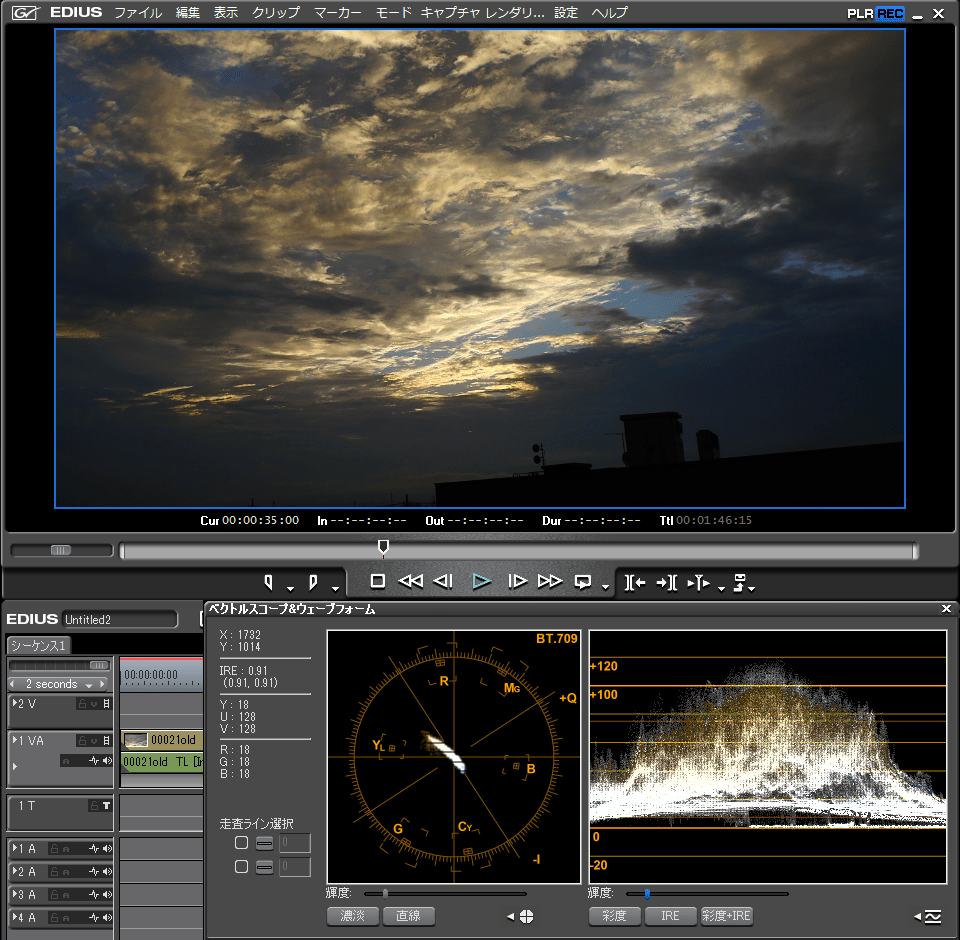960x940 pixels.
Task: Click the Overwrite to timeline icon
Action: point(667,582)
